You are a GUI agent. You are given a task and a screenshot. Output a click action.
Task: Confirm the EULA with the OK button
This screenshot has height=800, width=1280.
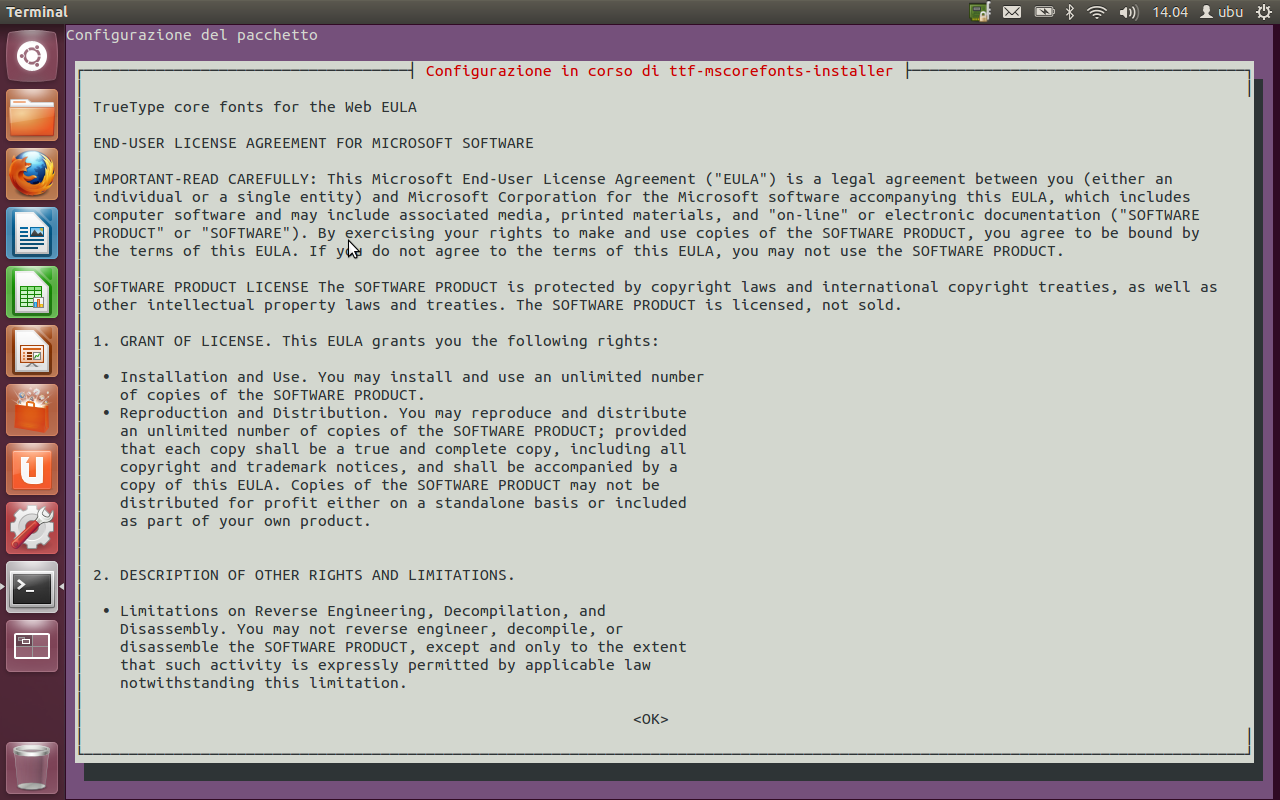650,719
